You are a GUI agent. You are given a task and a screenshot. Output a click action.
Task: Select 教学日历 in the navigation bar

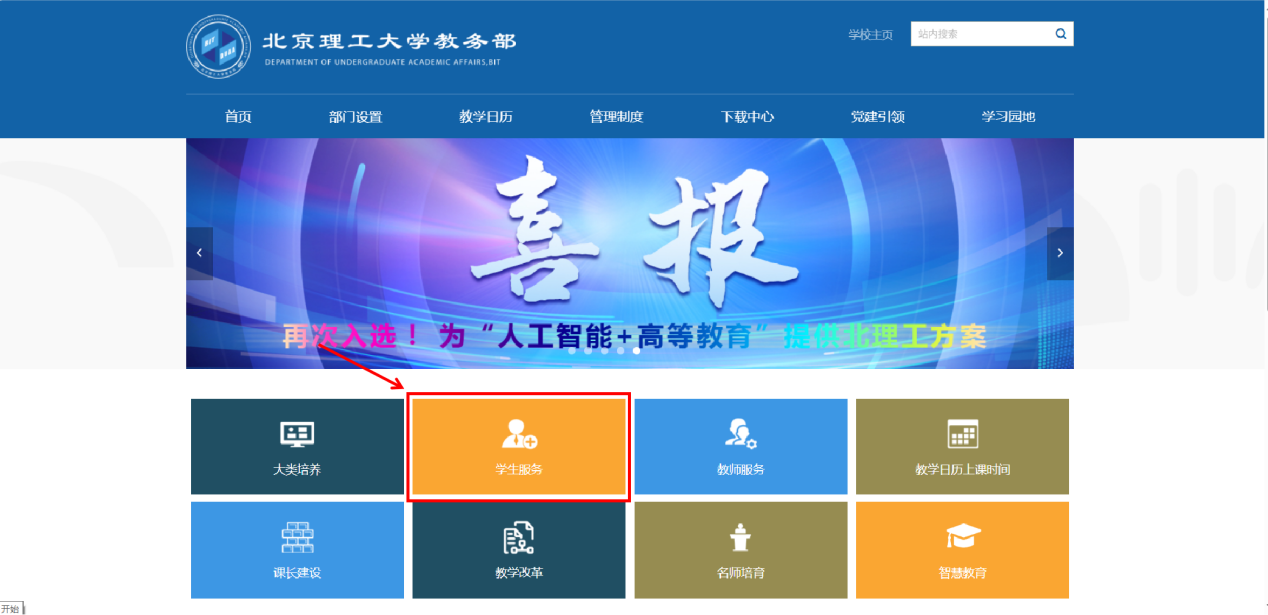click(486, 117)
